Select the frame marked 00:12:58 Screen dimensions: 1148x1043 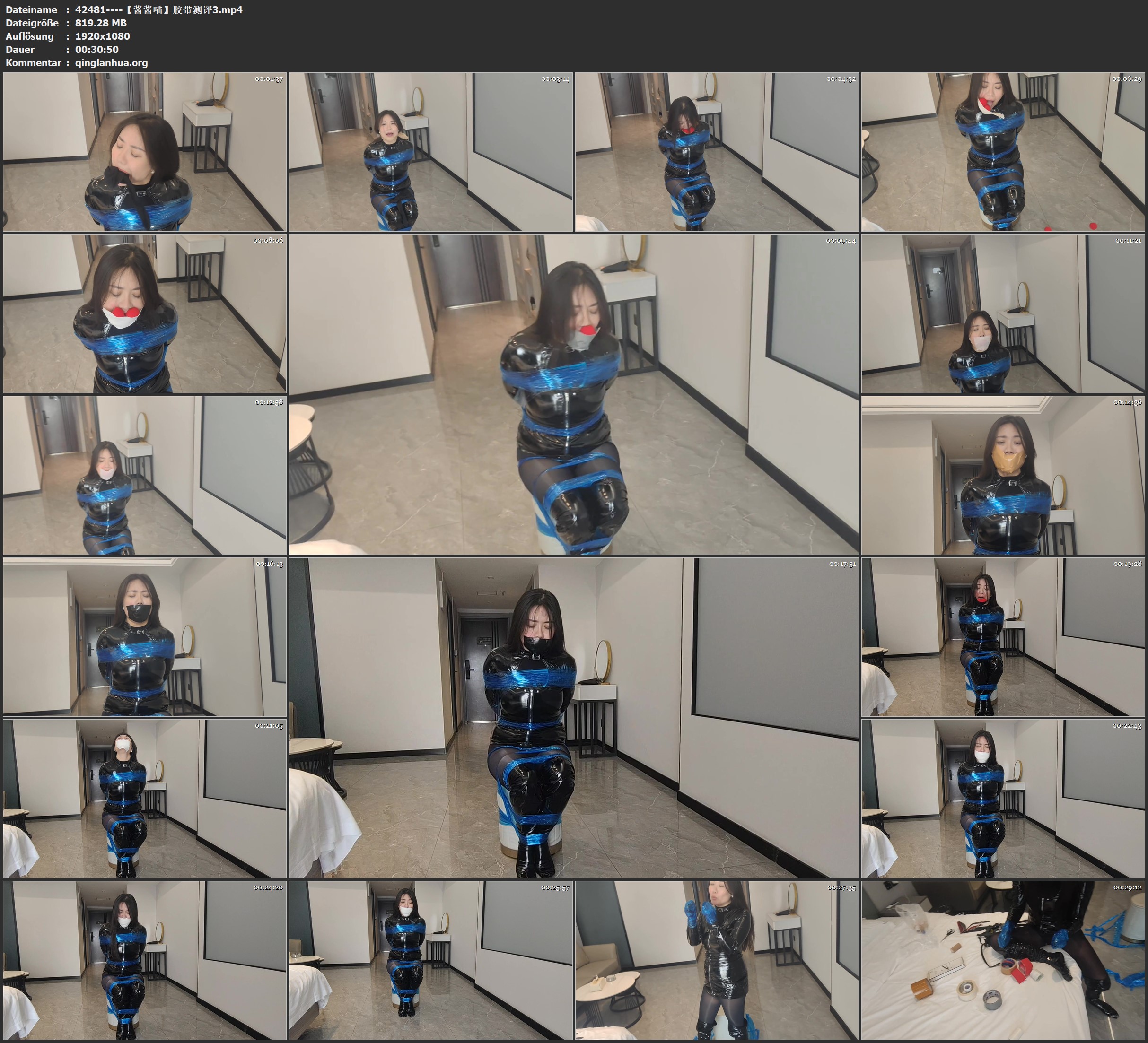point(145,475)
